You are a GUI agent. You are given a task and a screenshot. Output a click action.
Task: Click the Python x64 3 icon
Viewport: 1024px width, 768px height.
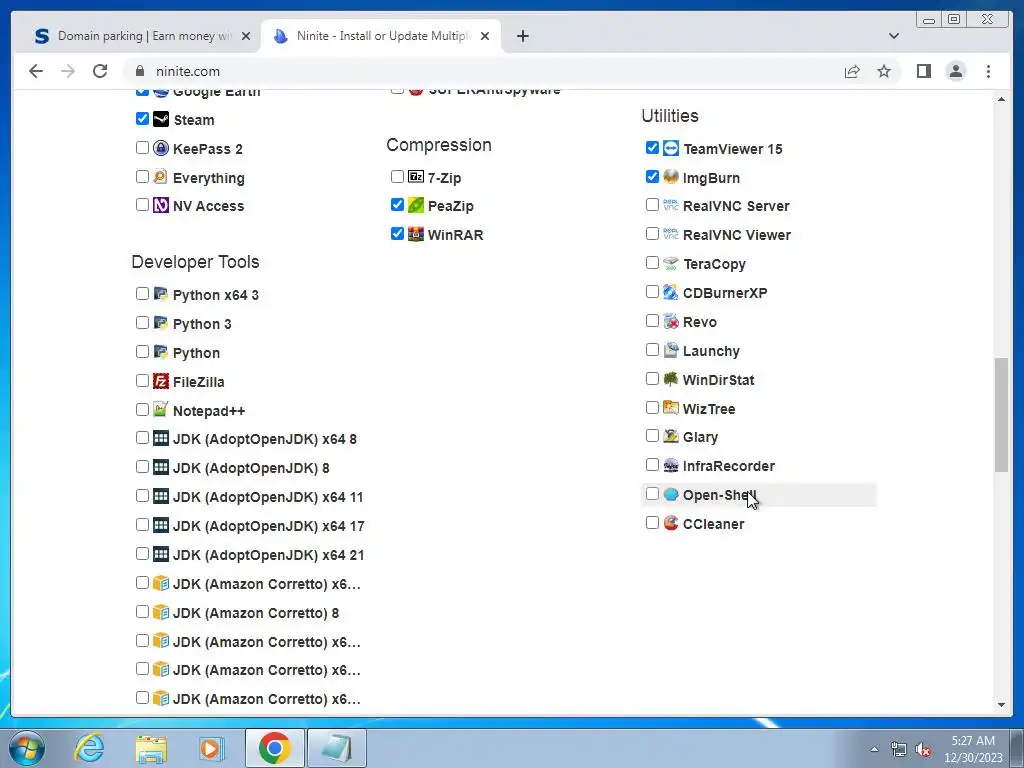click(161, 294)
